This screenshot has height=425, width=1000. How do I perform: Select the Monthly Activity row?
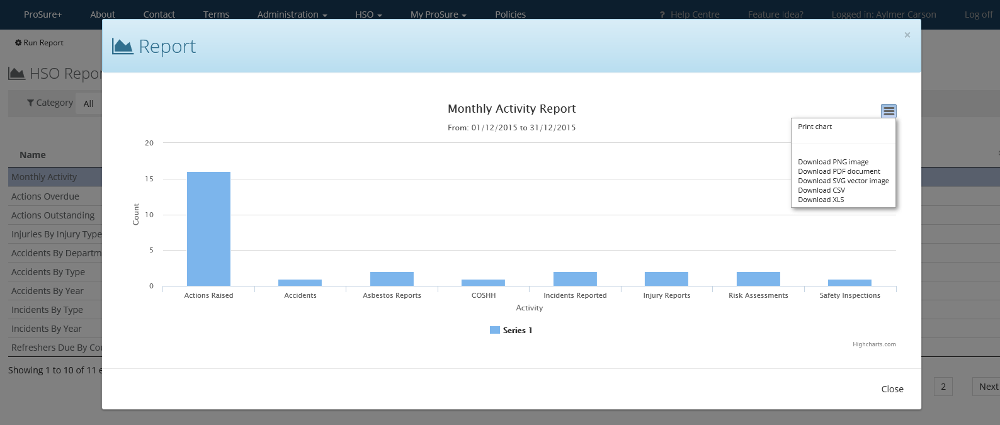(56, 177)
